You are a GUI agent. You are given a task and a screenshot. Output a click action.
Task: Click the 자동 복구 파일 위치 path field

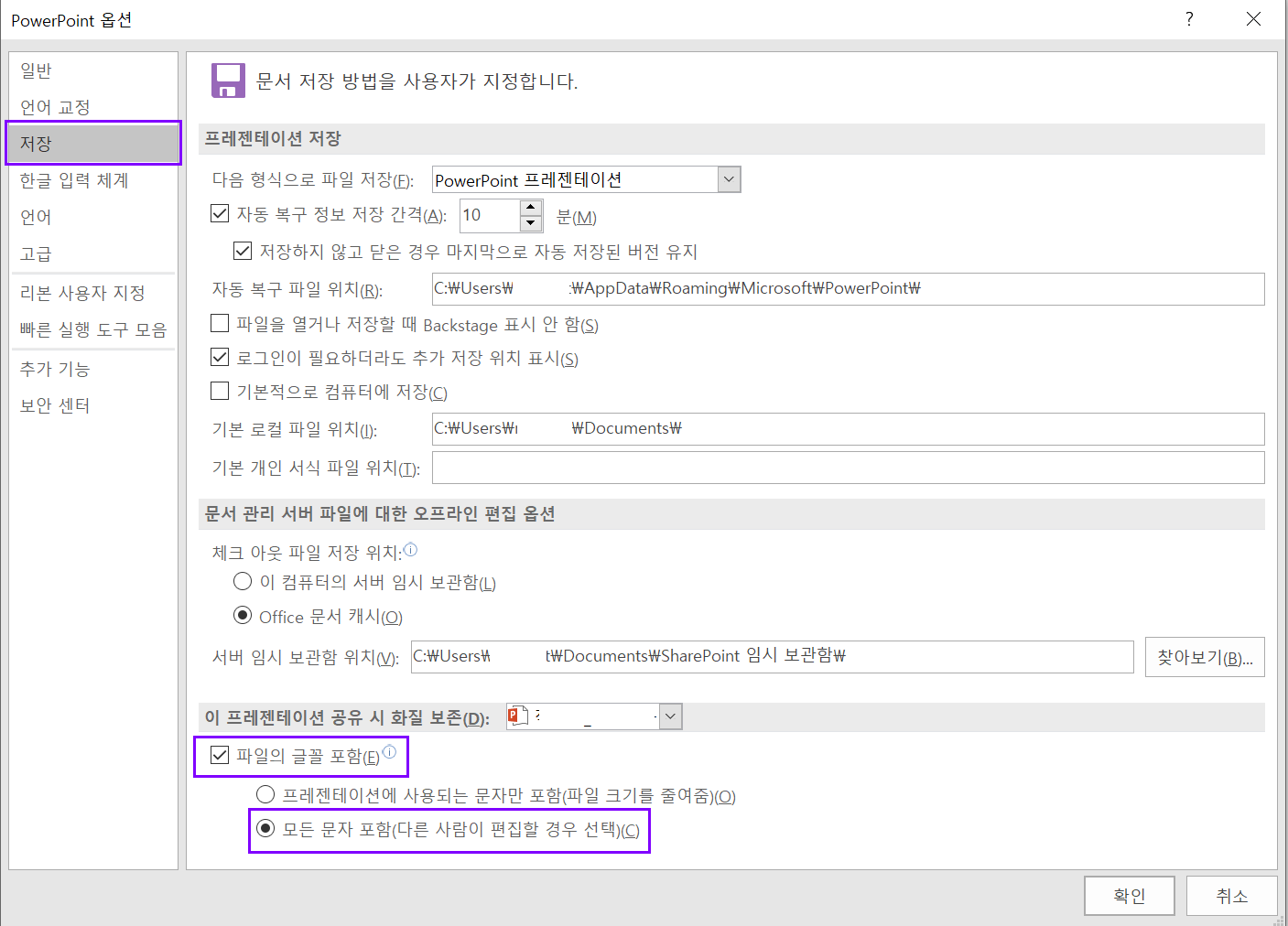(848, 289)
